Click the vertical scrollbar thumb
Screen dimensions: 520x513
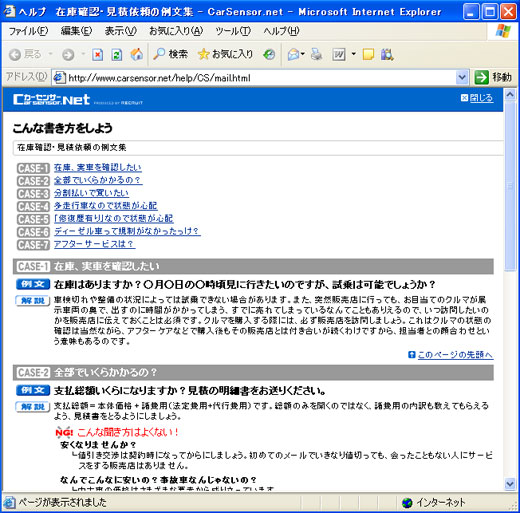click(510, 187)
